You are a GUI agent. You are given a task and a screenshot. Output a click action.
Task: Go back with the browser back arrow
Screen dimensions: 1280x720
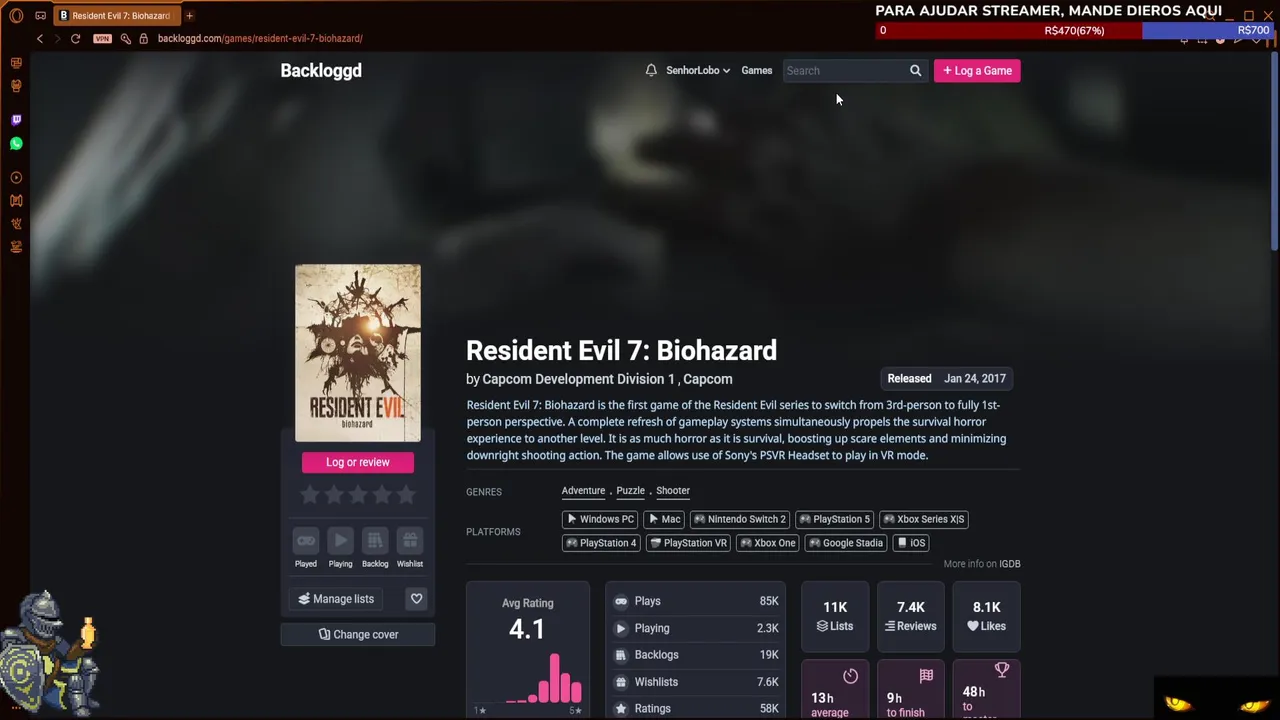[x=40, y=38]
